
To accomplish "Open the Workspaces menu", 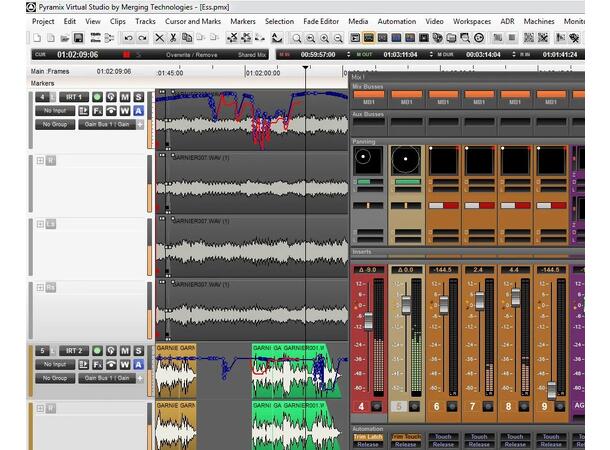I will coord(472,21).
